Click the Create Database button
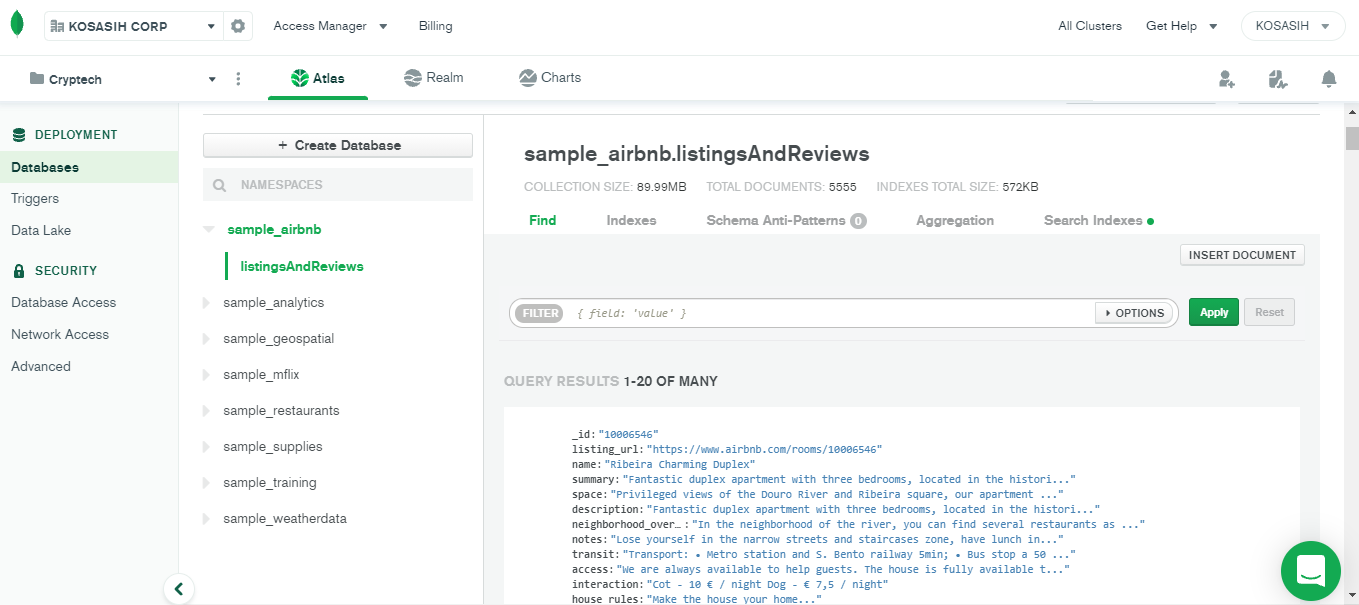This screenshot has width=1359, height=605. [338, 145]
